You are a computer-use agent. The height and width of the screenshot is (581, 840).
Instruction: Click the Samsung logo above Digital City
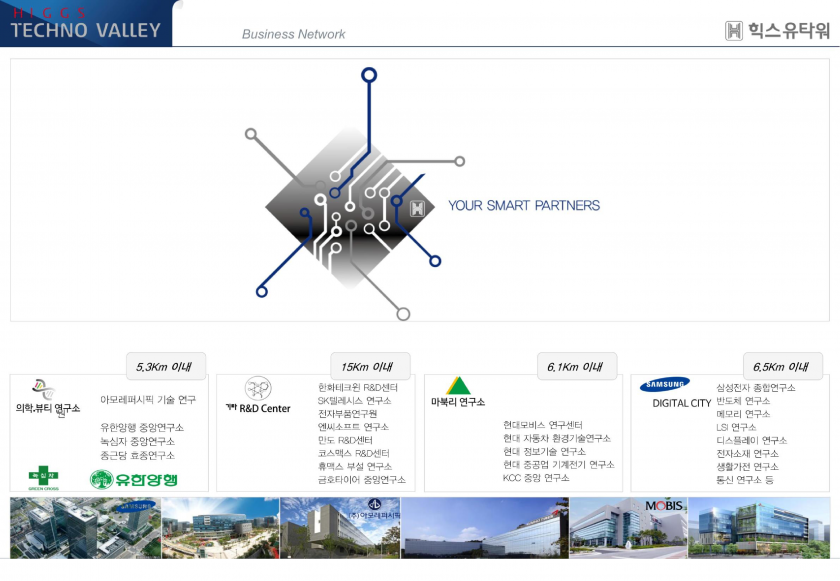click(665, 384)
